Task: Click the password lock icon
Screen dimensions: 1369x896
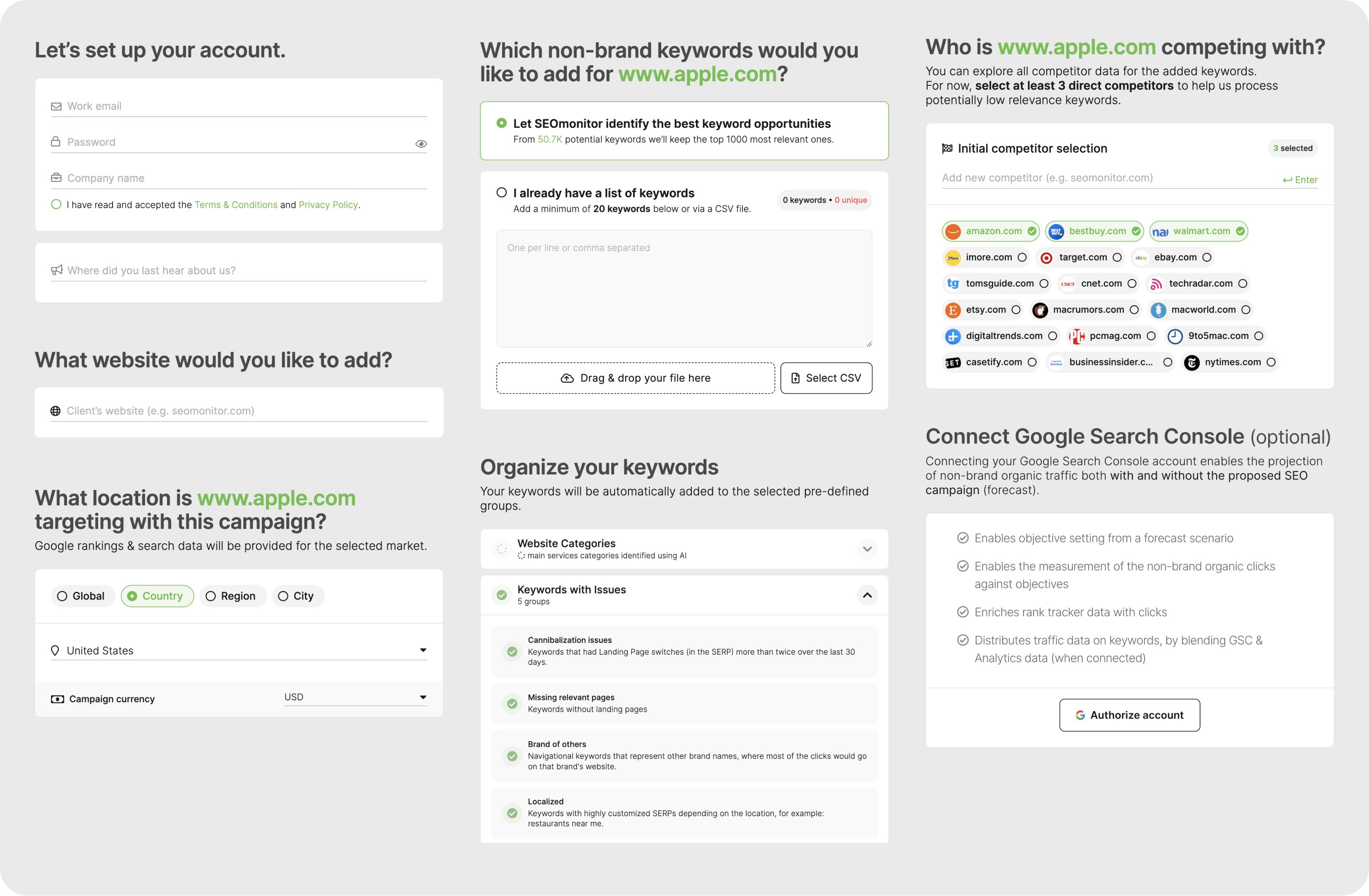Action: tap(56, 141)
